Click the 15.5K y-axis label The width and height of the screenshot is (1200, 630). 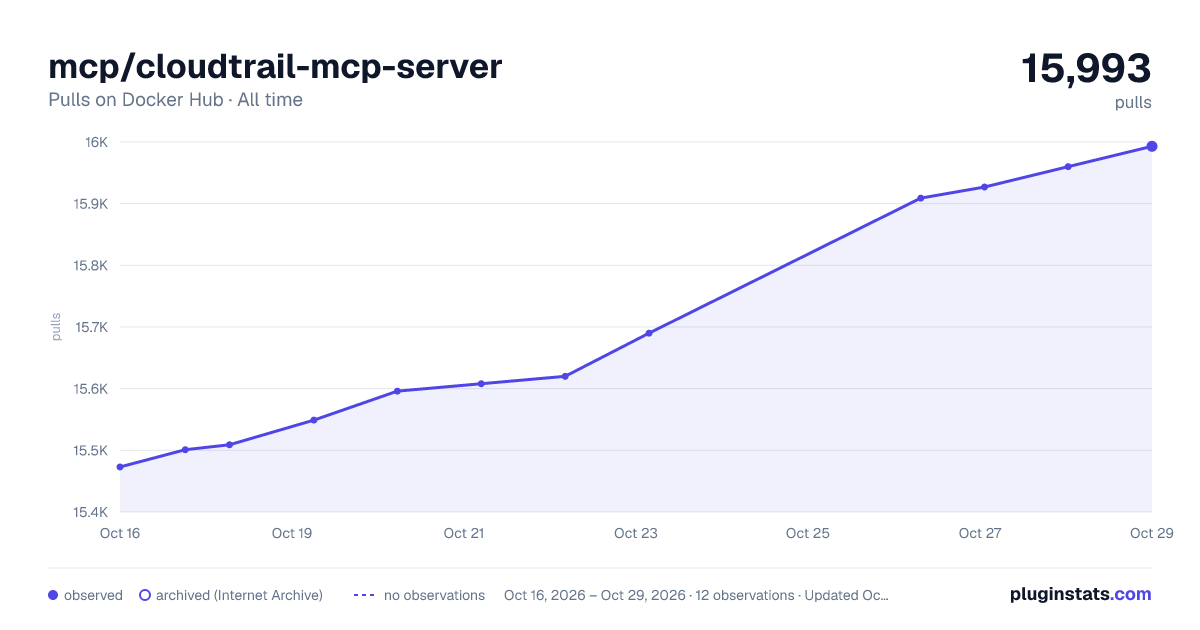(x=91, y=451)
